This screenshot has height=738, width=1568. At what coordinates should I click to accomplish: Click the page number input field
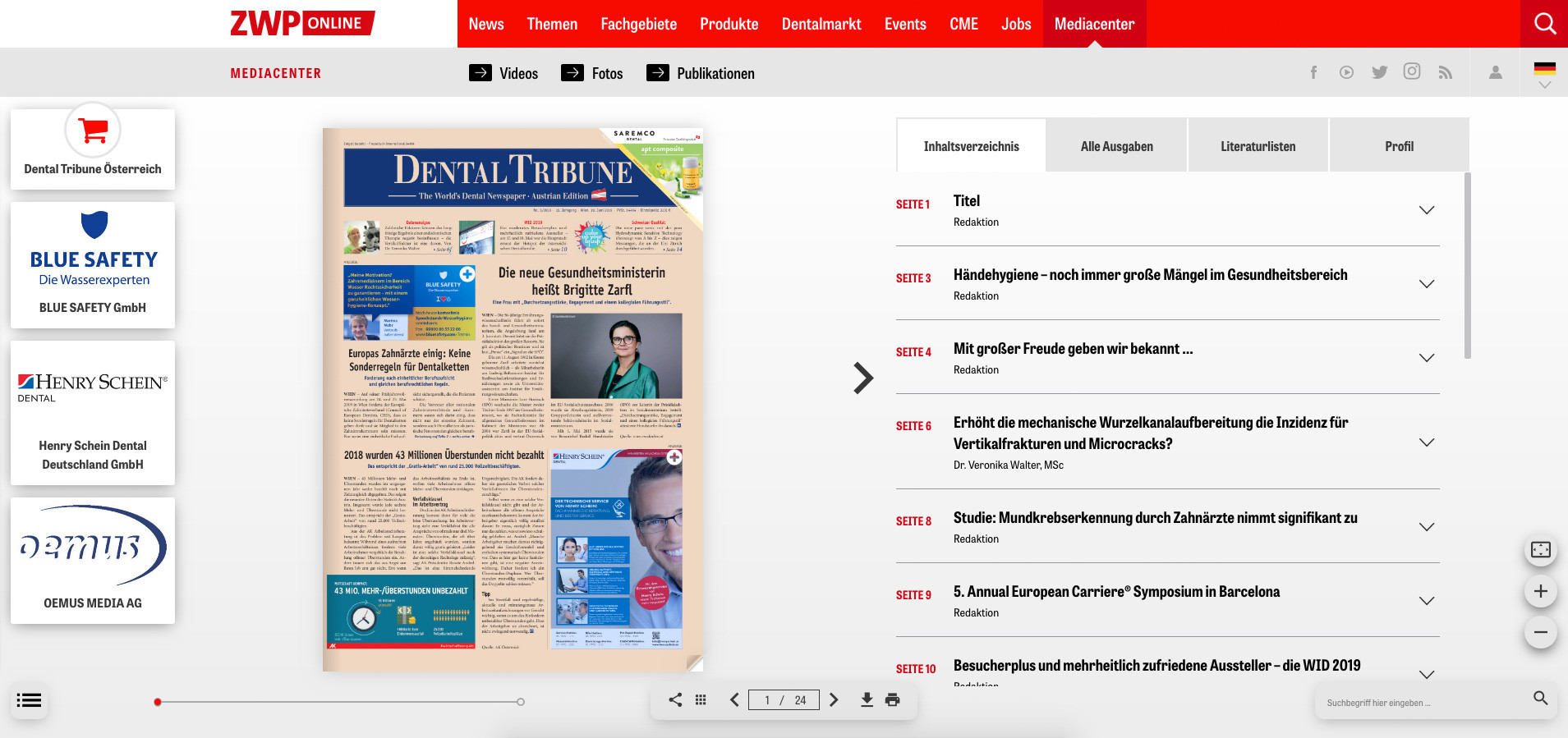(x=784, y=699)
